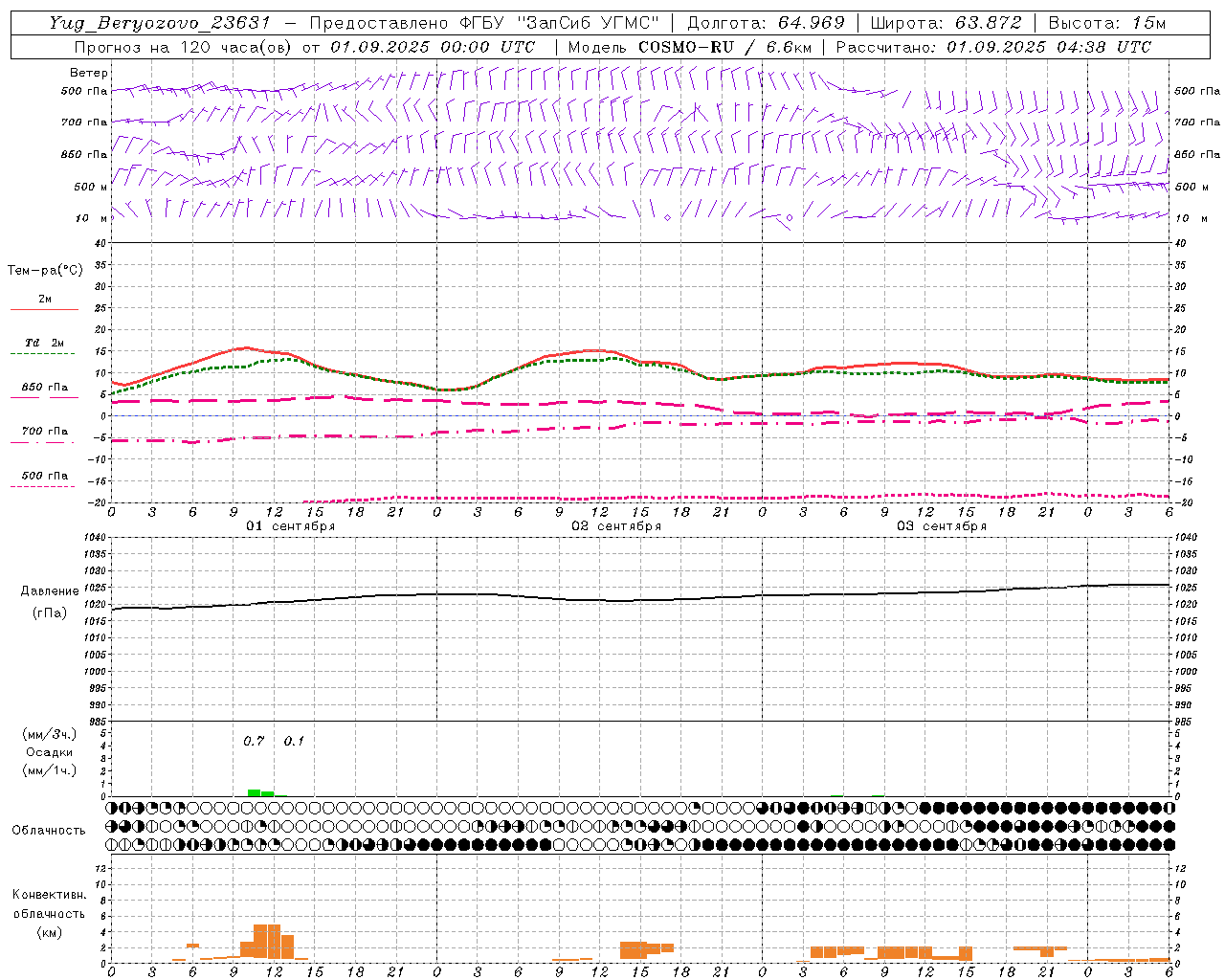1225x980 pixels.
Task: Click the station title Yug_Beryozovo_23631
Action: (x=160, y=23)
